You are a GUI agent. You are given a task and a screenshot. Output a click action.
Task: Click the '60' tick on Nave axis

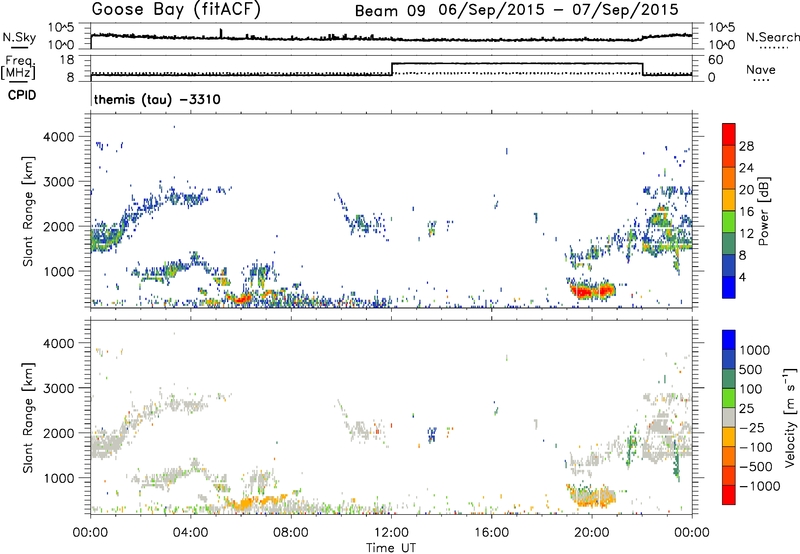pos(716,60)
